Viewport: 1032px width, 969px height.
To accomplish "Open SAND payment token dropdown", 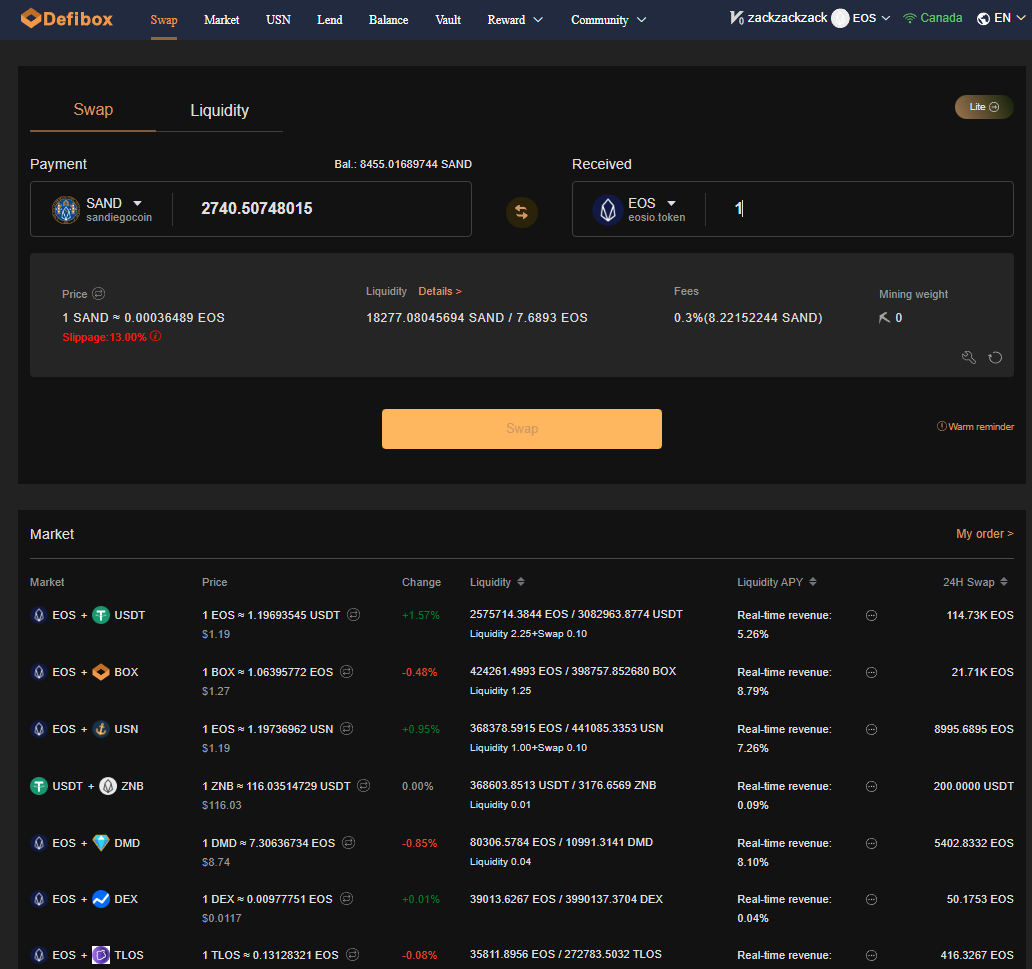I will click(138, 203).
